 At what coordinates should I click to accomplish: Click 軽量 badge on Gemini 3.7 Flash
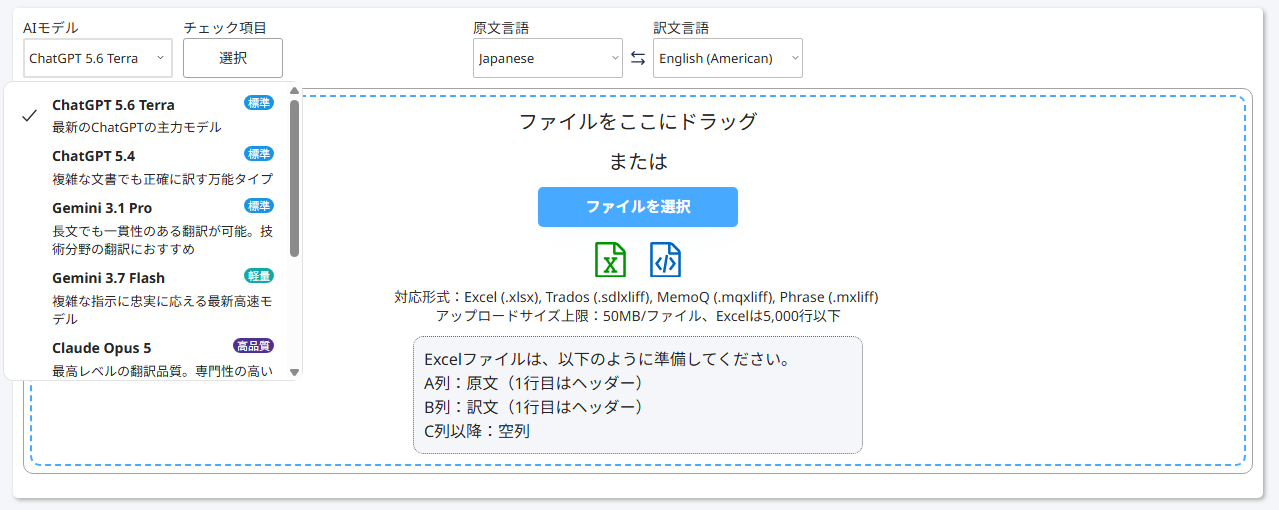[x=259, y=275]
